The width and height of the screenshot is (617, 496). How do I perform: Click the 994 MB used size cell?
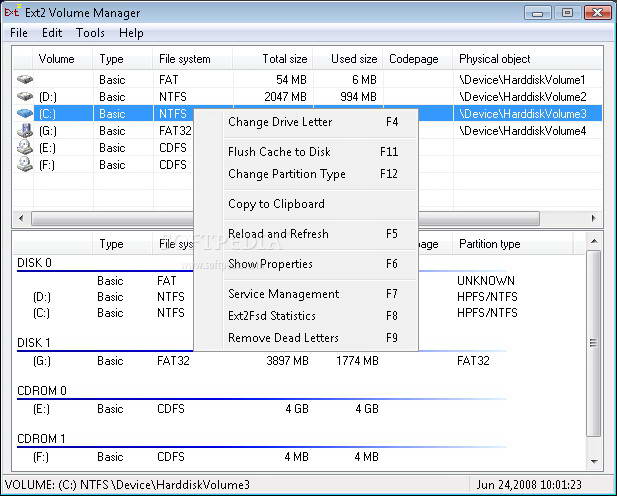tap(358, 97)
